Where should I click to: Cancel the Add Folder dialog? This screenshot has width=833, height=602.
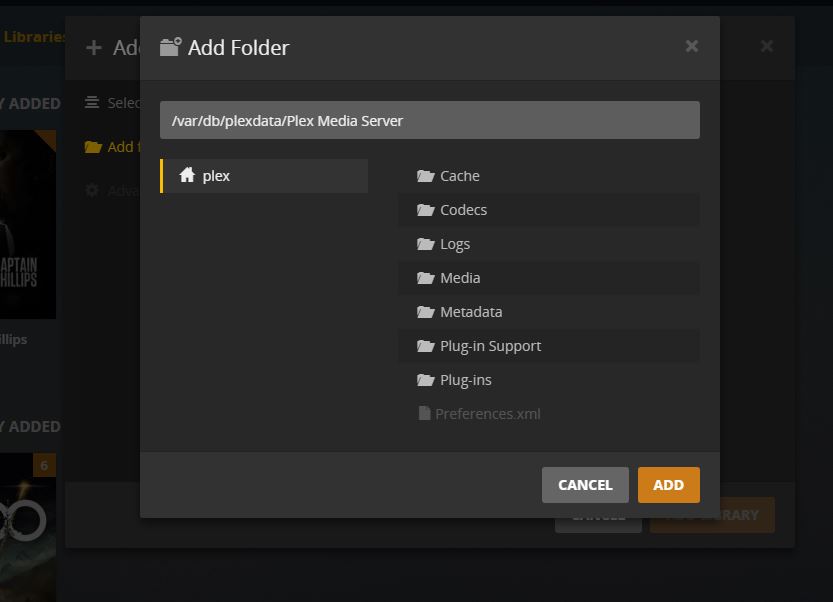coord(585,485)
